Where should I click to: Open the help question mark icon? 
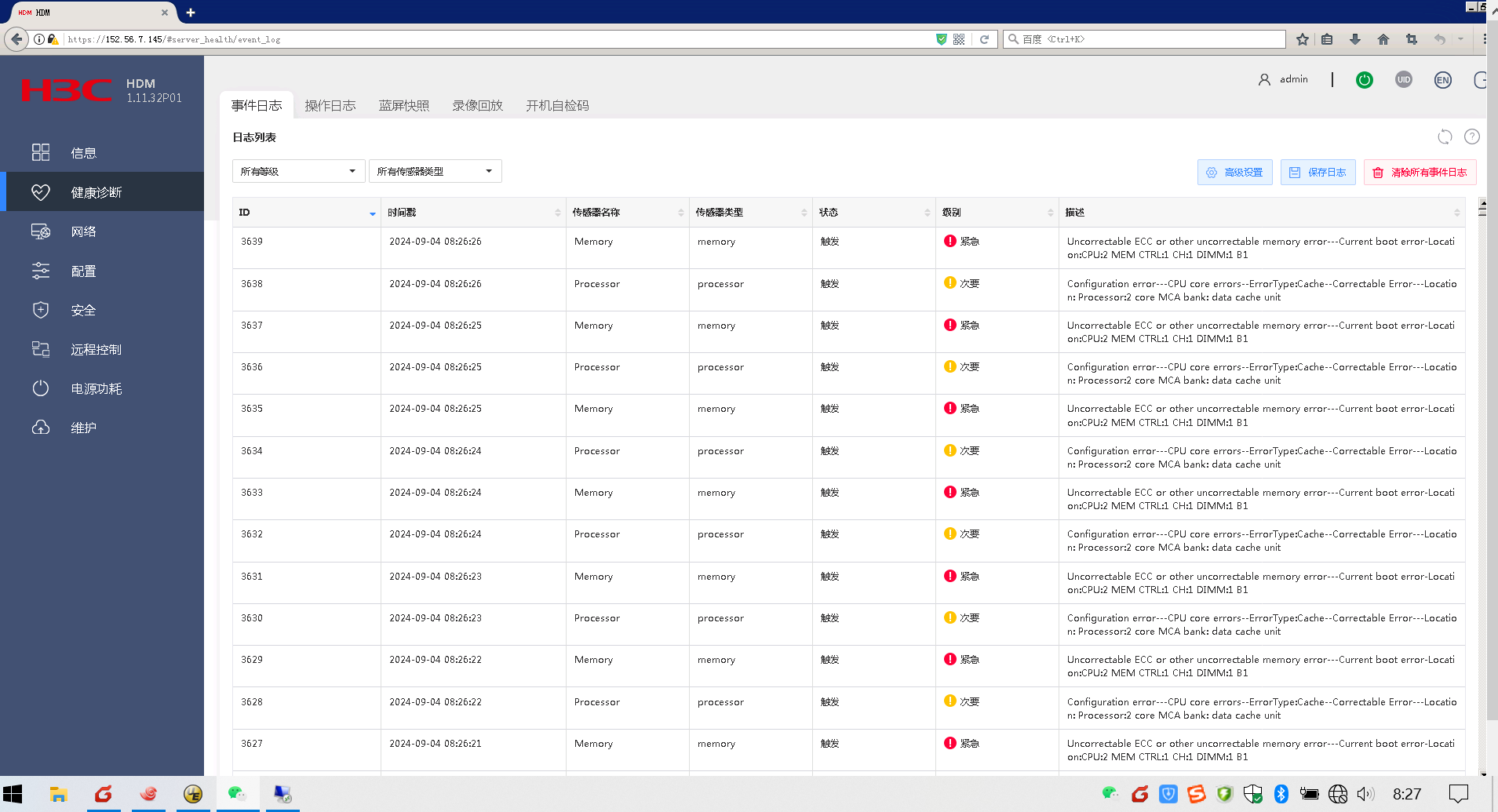click(1472, 137)
